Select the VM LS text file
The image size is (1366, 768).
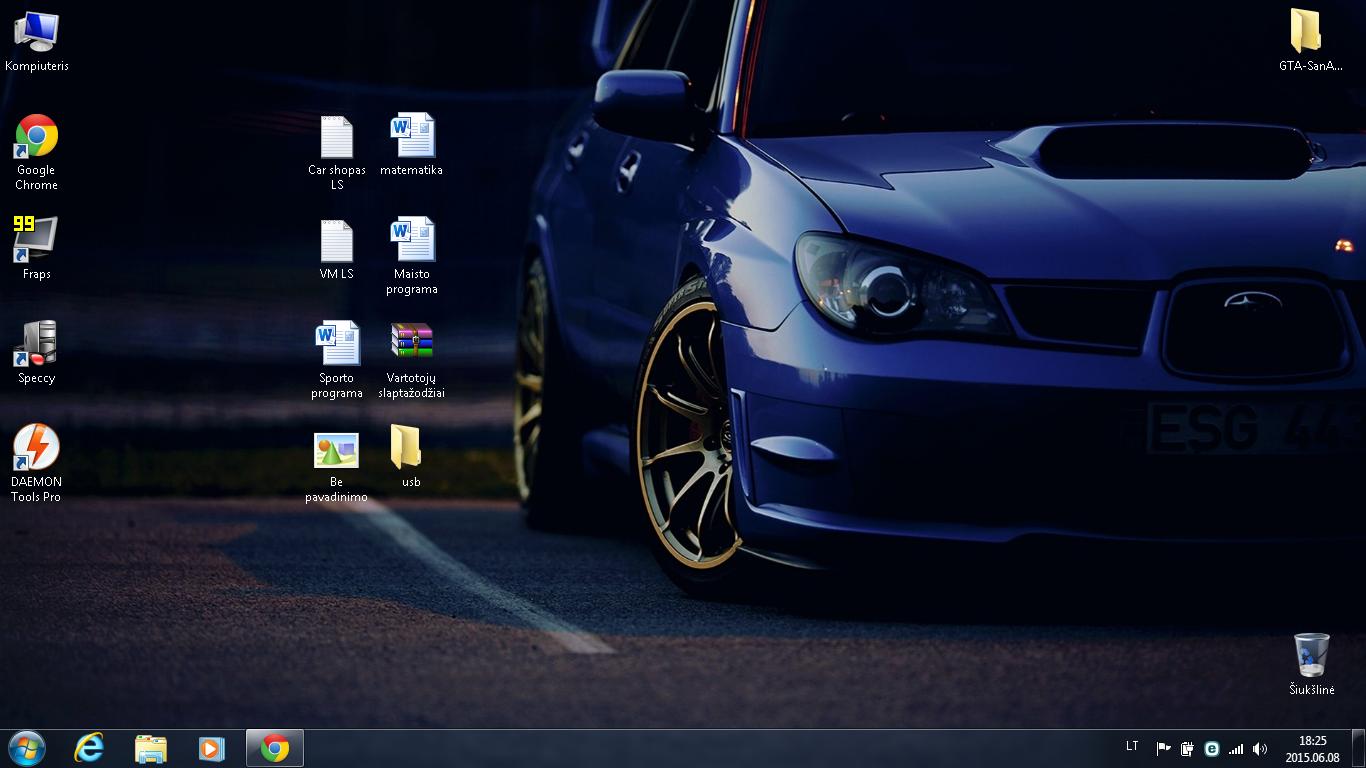[337, 249]
